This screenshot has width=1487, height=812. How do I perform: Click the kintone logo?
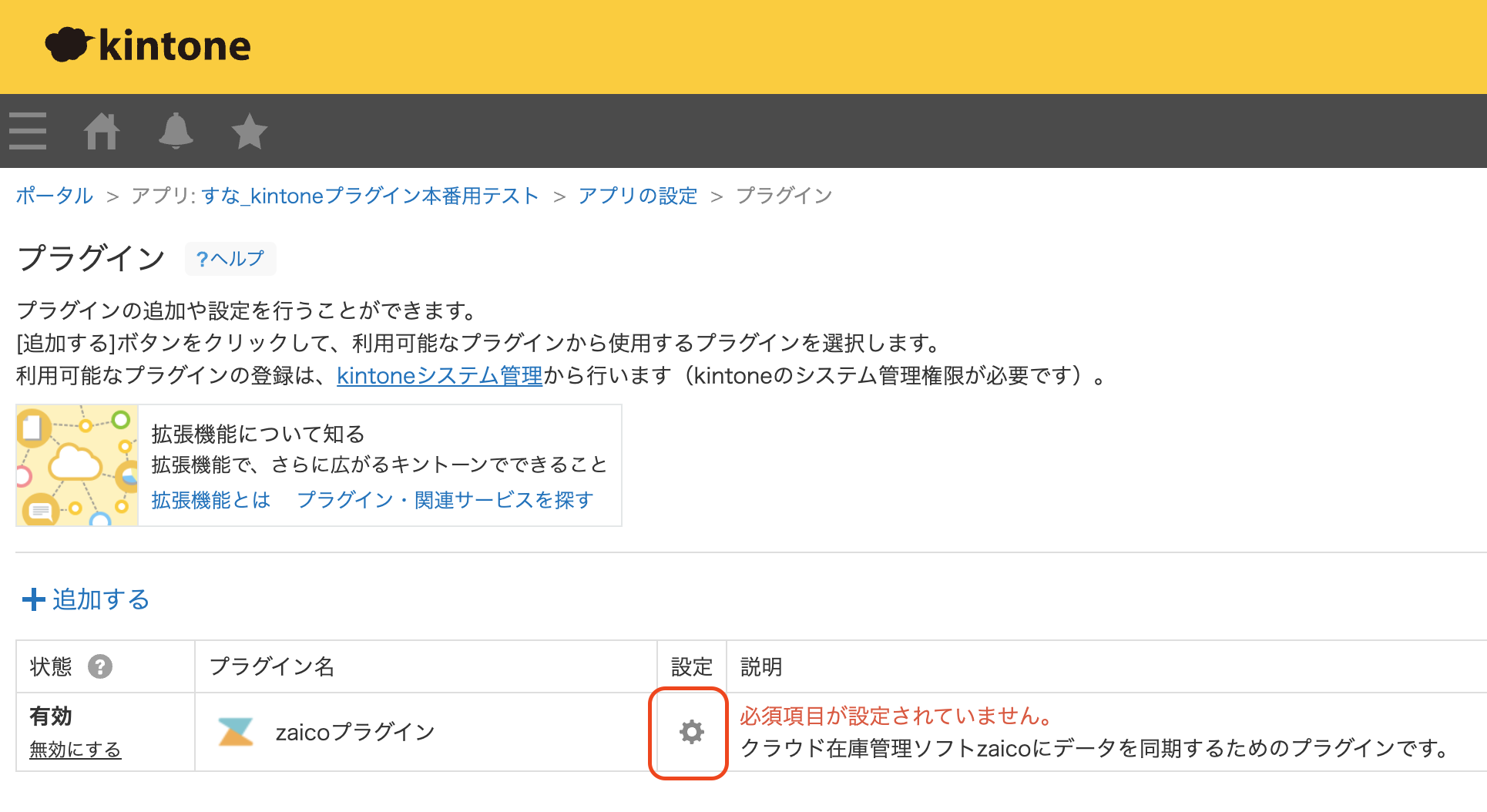[x=148, y=45]
